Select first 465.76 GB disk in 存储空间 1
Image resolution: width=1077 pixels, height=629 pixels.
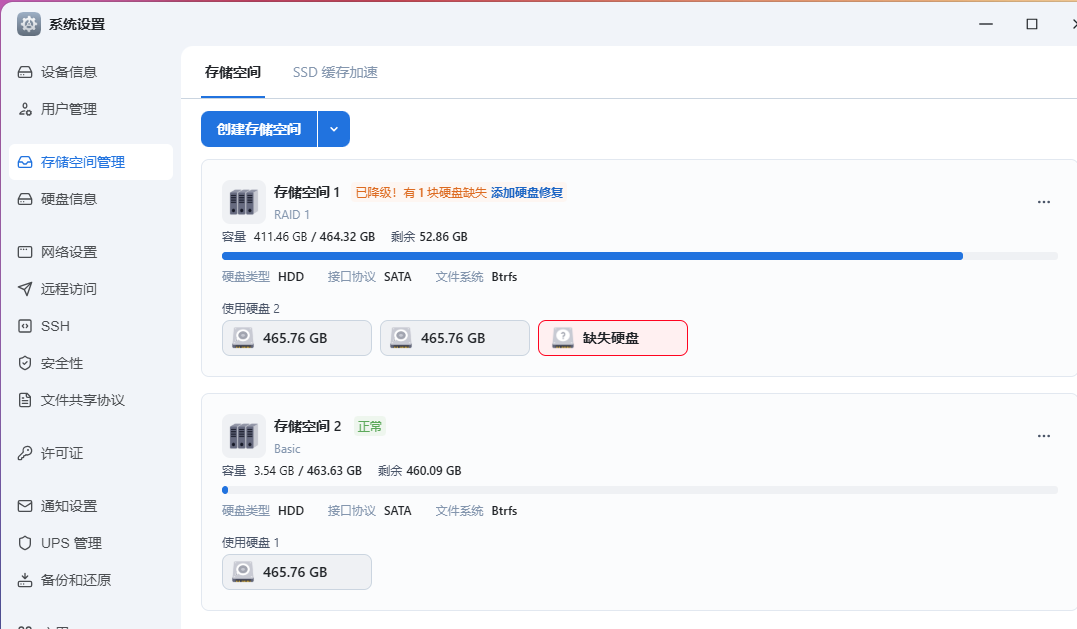pyautogui.click(x=297, y=338)
